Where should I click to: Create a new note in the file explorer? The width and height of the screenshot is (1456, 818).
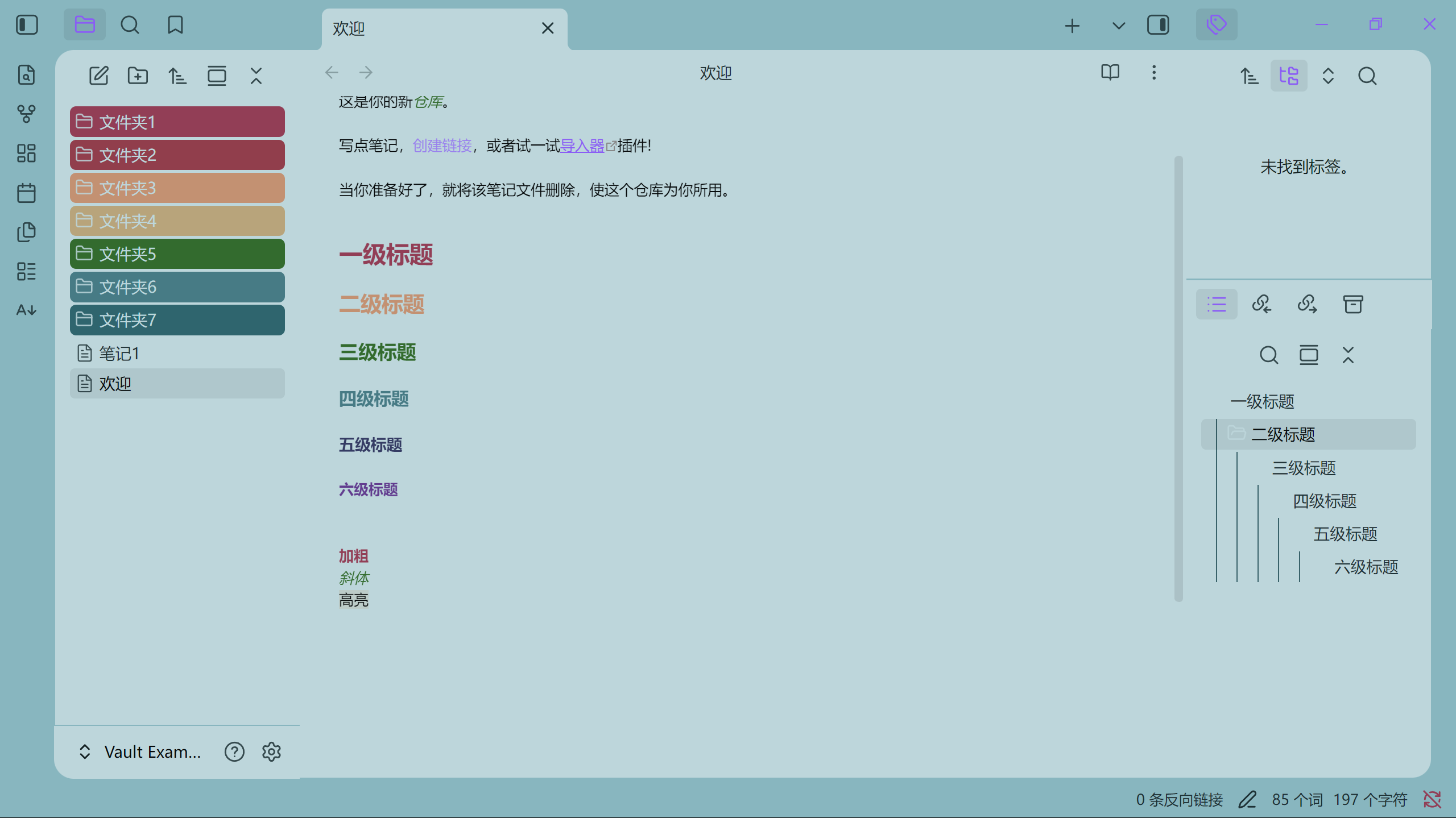click(x=98, y=76)
